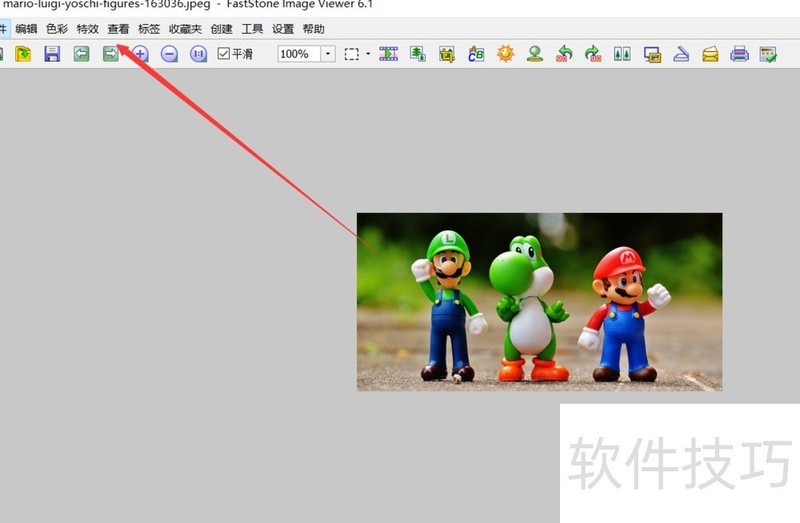The width and height of the screenshot is (800, 523).
Task: Click the clone and heal stamp icon
Action: click(x=535, y=54)
